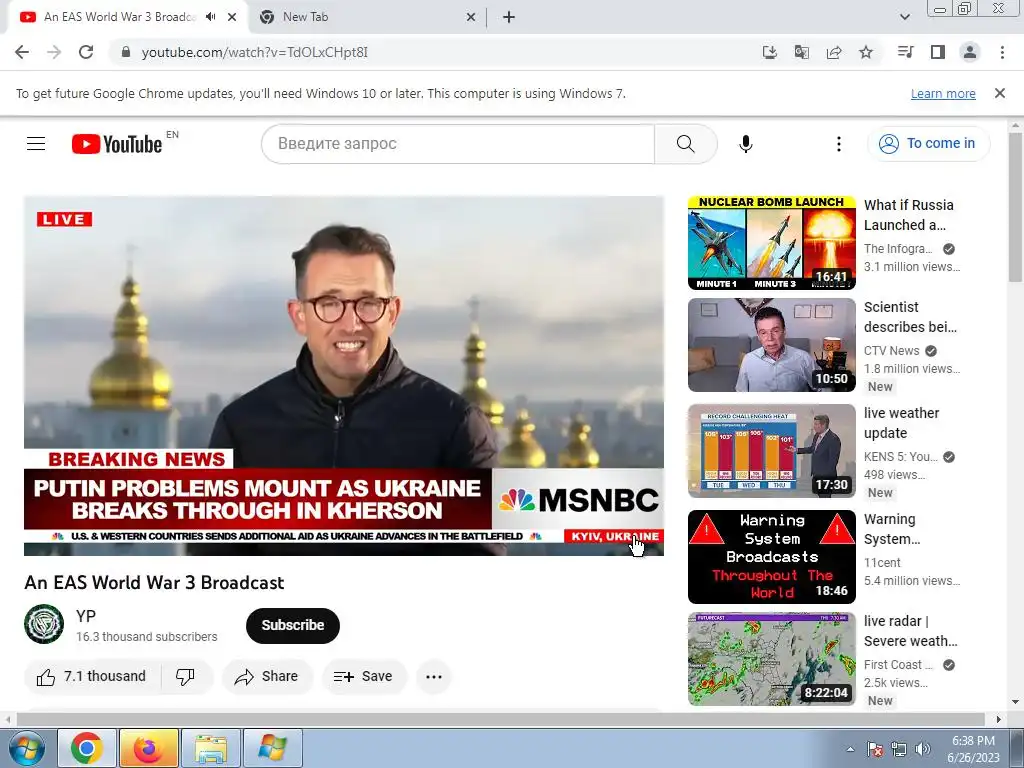Open YouTube settings three-dot menu

click(x=839, y=144)
